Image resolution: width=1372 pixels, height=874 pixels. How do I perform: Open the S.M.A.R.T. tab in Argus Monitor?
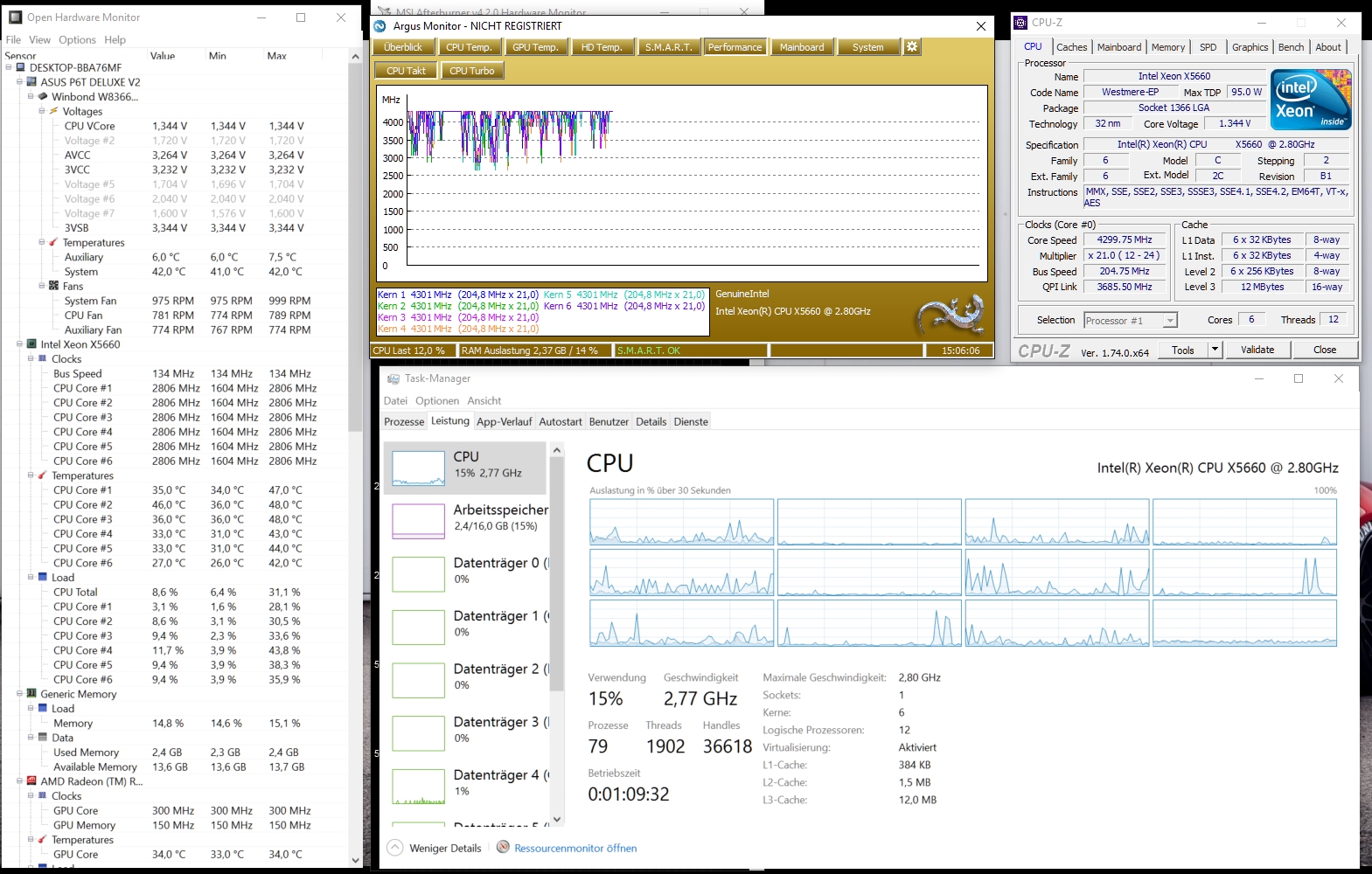(669, 47)
